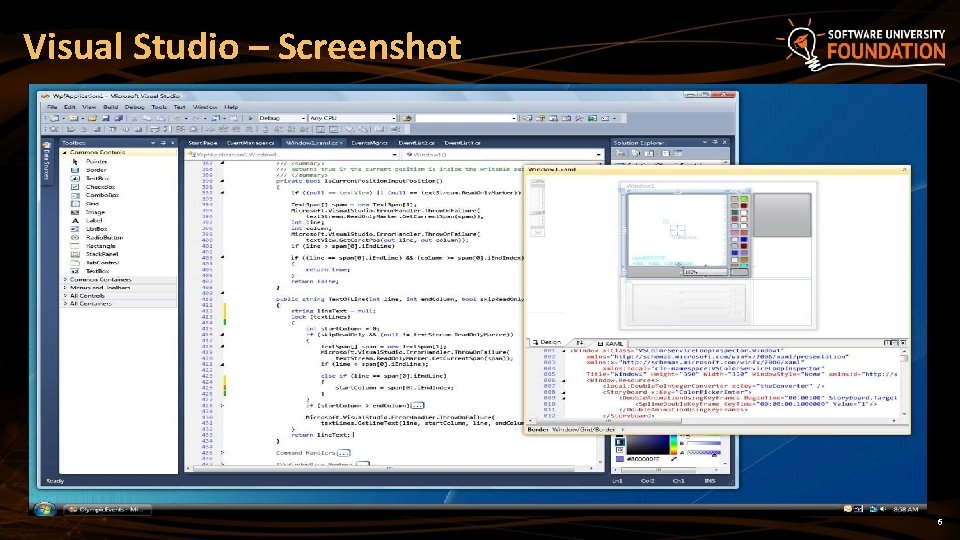Click the Solution Explorer Properties icon
This screenshot has width=960, height=540.
621,153
